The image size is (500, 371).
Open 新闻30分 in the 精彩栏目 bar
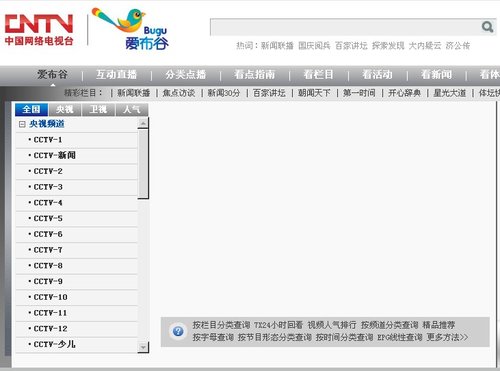[224, 93]
